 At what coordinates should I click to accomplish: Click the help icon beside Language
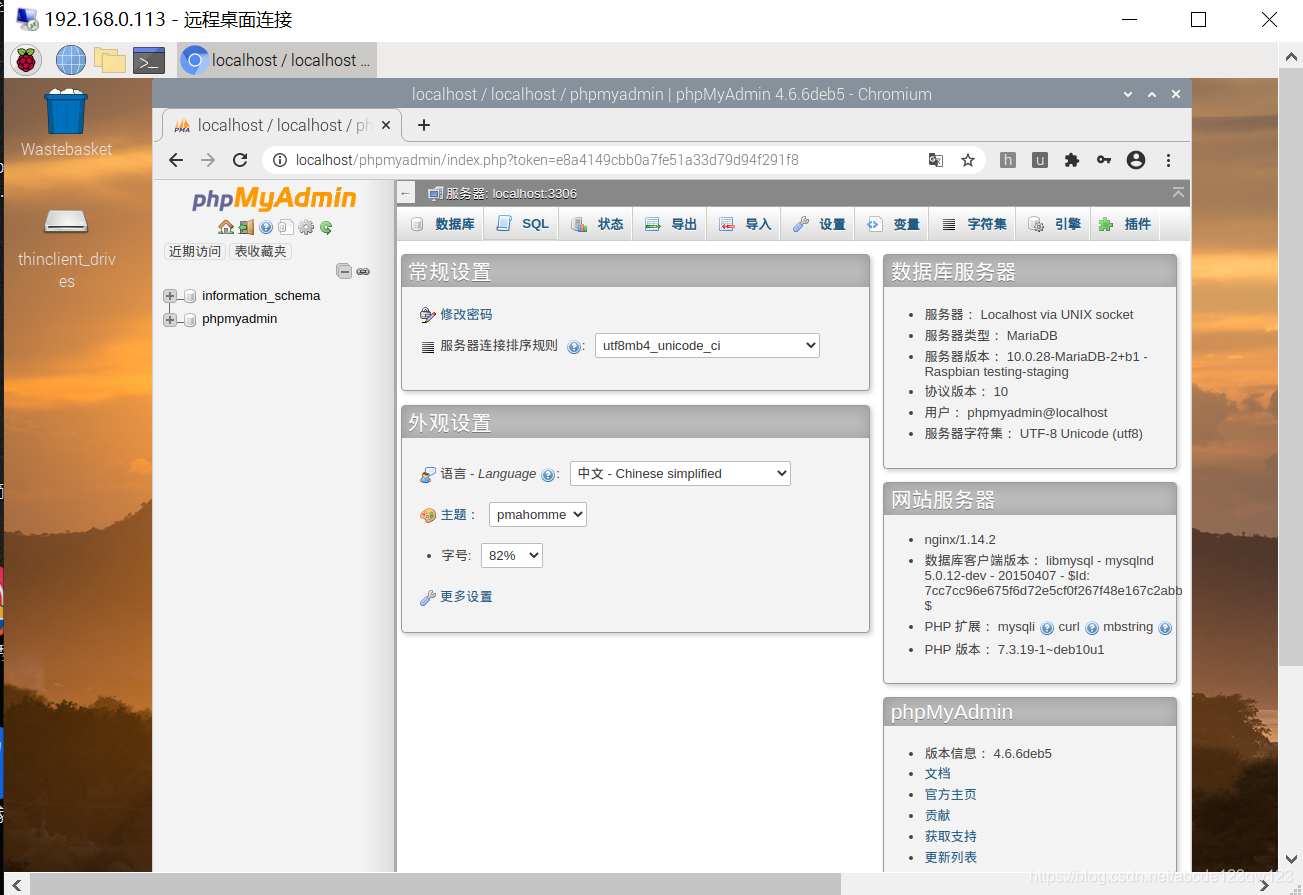click(548, 475)
